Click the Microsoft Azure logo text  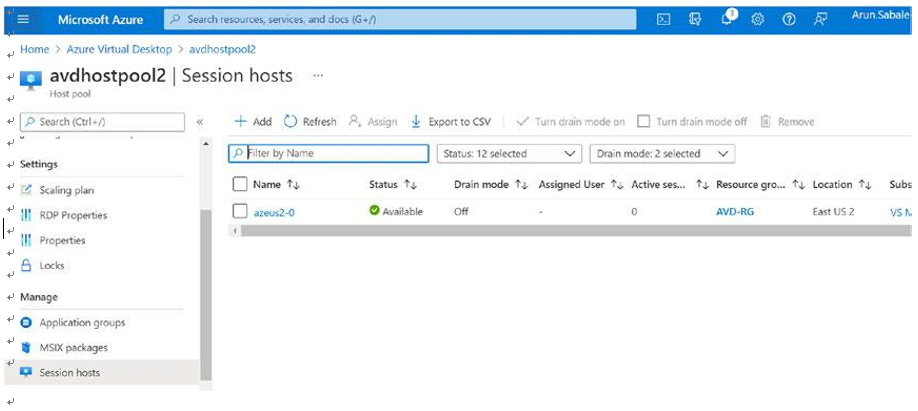pos(100,19)
